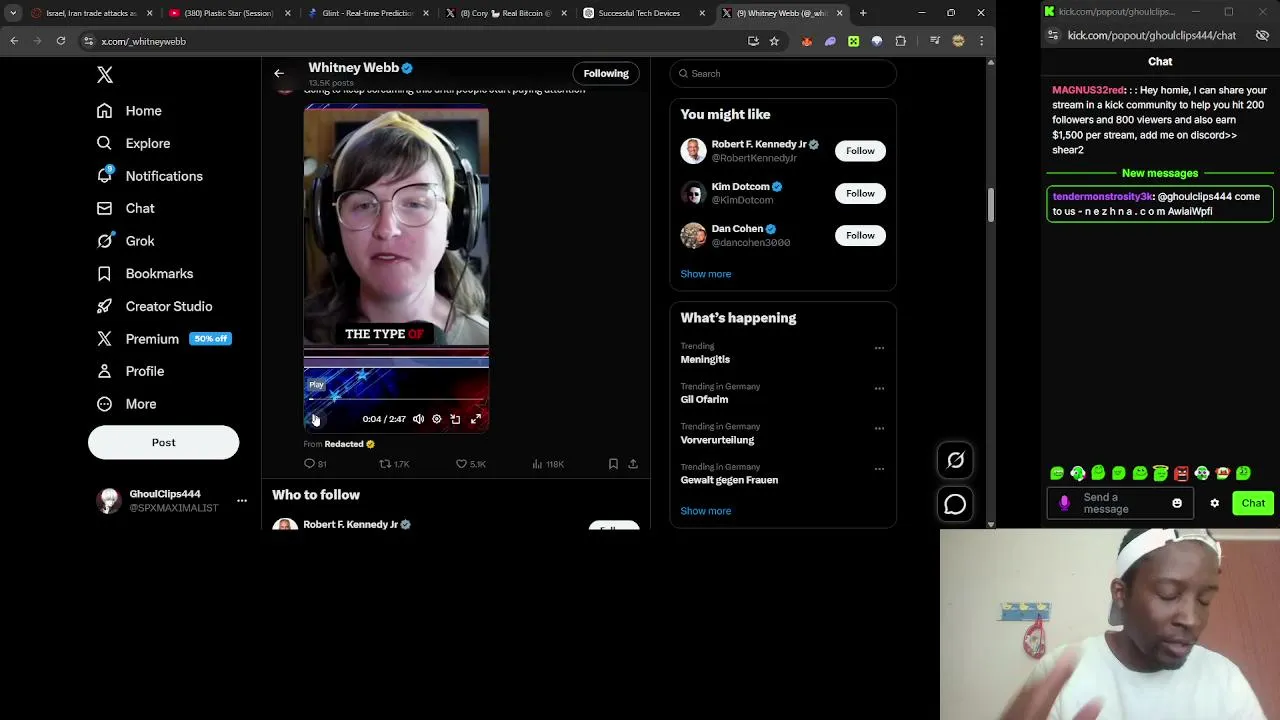Screen dimensions: 1280x720
Task: Open the emoji picker in Kick chat
Action: (1177, 503)
